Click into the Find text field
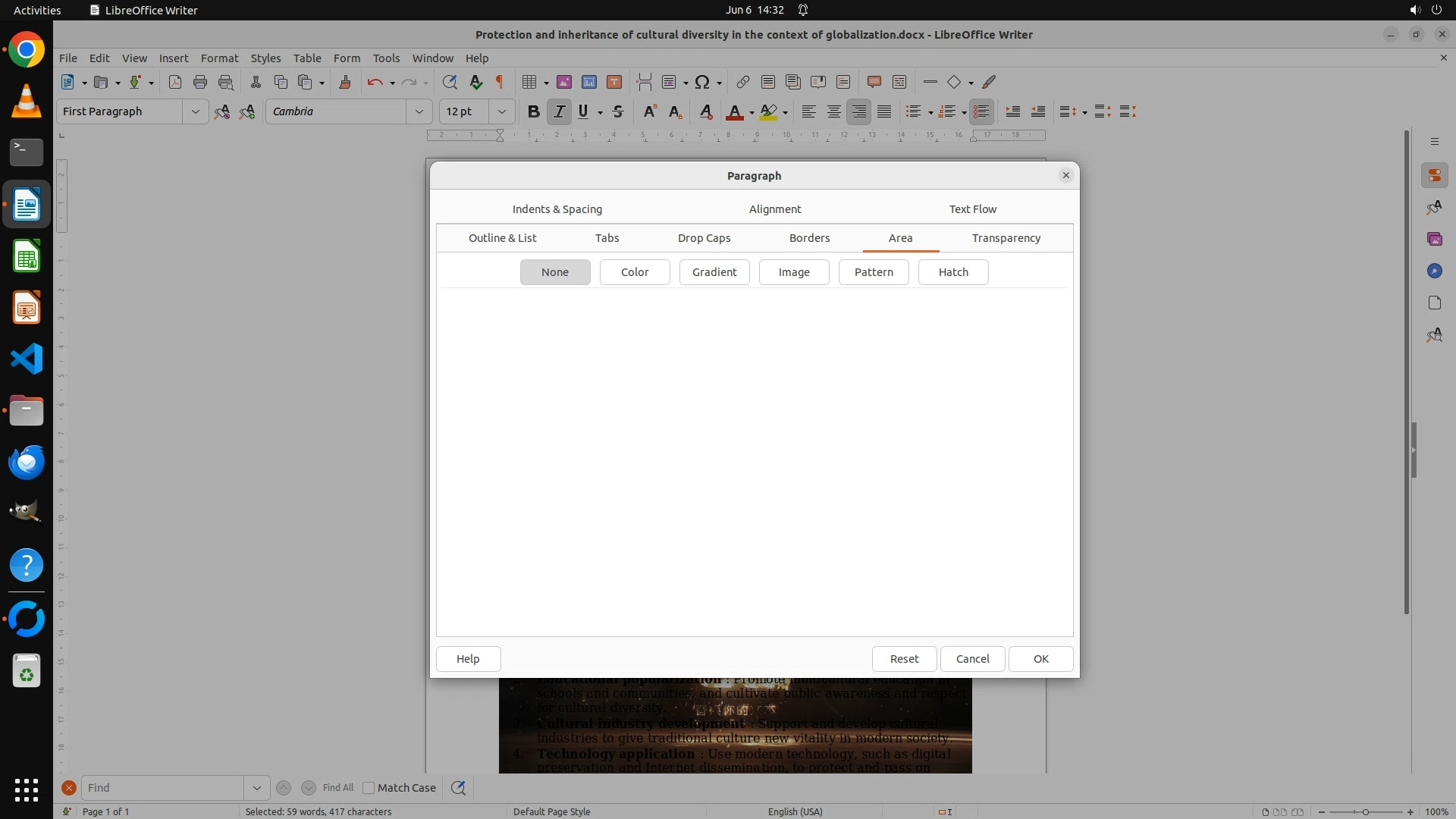This screenshot has height=819, width=1456. pyautogui.click(x=163, y=788)
